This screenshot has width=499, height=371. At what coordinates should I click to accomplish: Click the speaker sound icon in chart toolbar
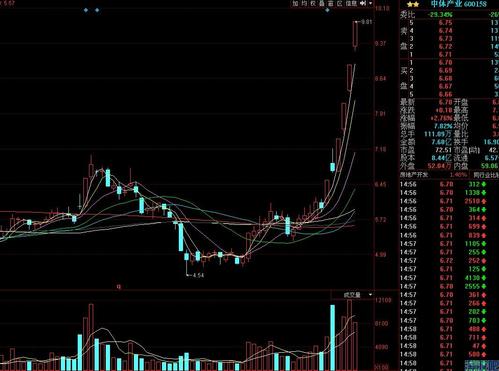(363, 3)
